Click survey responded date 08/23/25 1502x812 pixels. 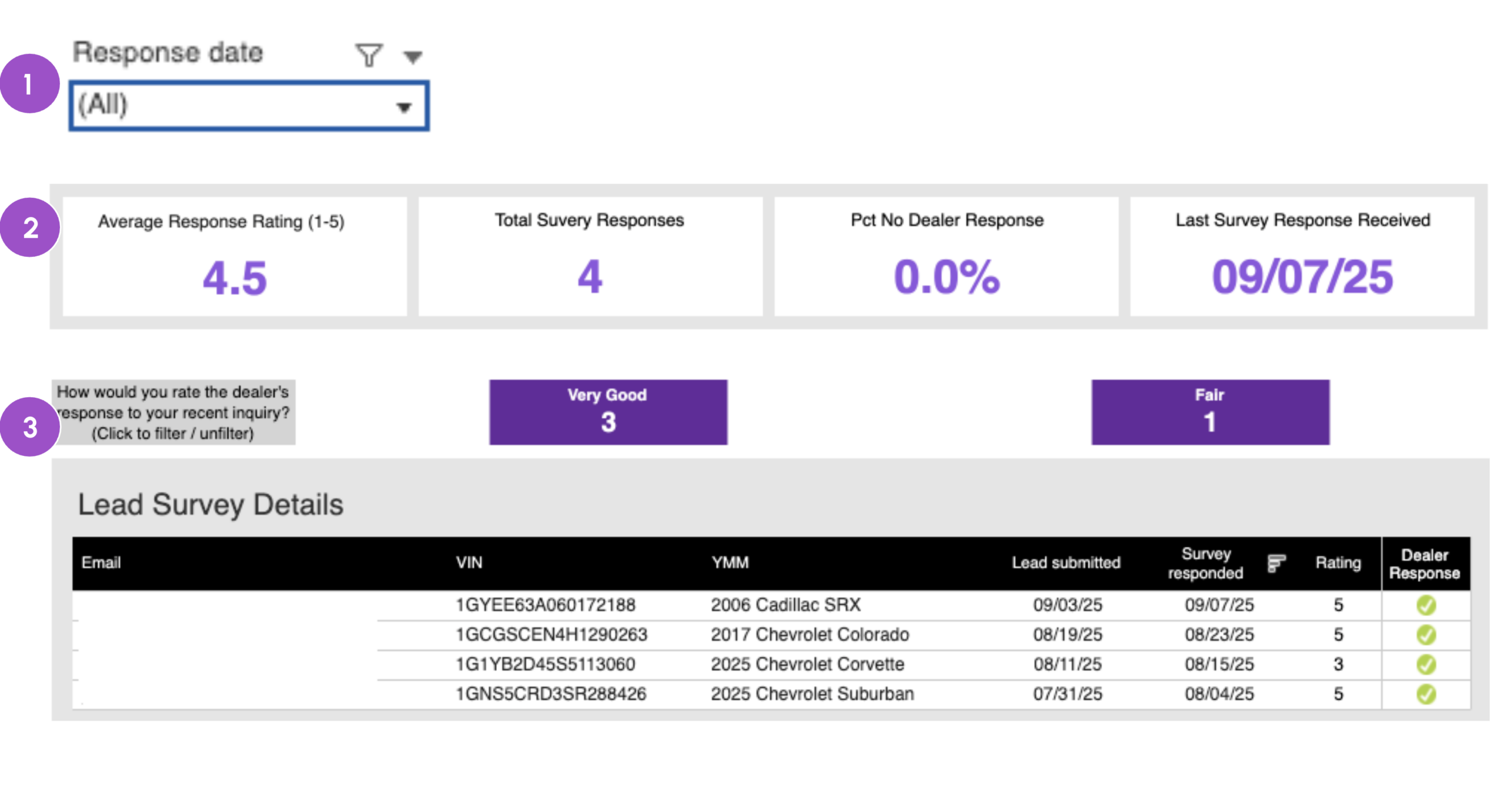coord(1219,635)
